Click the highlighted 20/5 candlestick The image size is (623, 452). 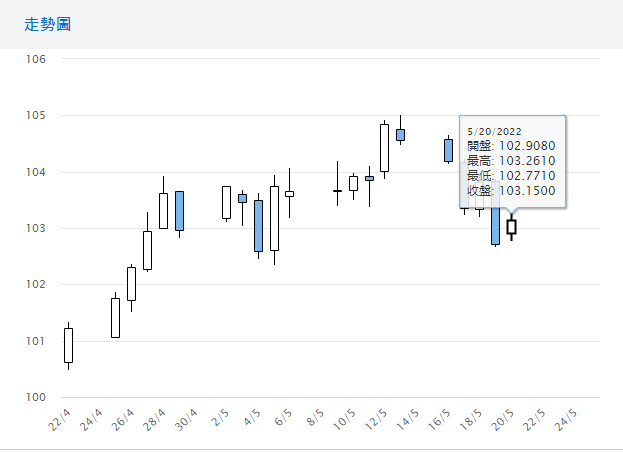(x=512, y=227)
